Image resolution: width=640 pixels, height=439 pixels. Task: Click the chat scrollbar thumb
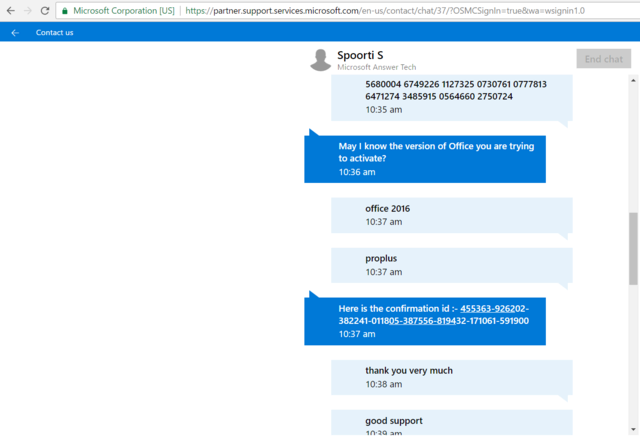pyautogui.click(x=633, y=248)
